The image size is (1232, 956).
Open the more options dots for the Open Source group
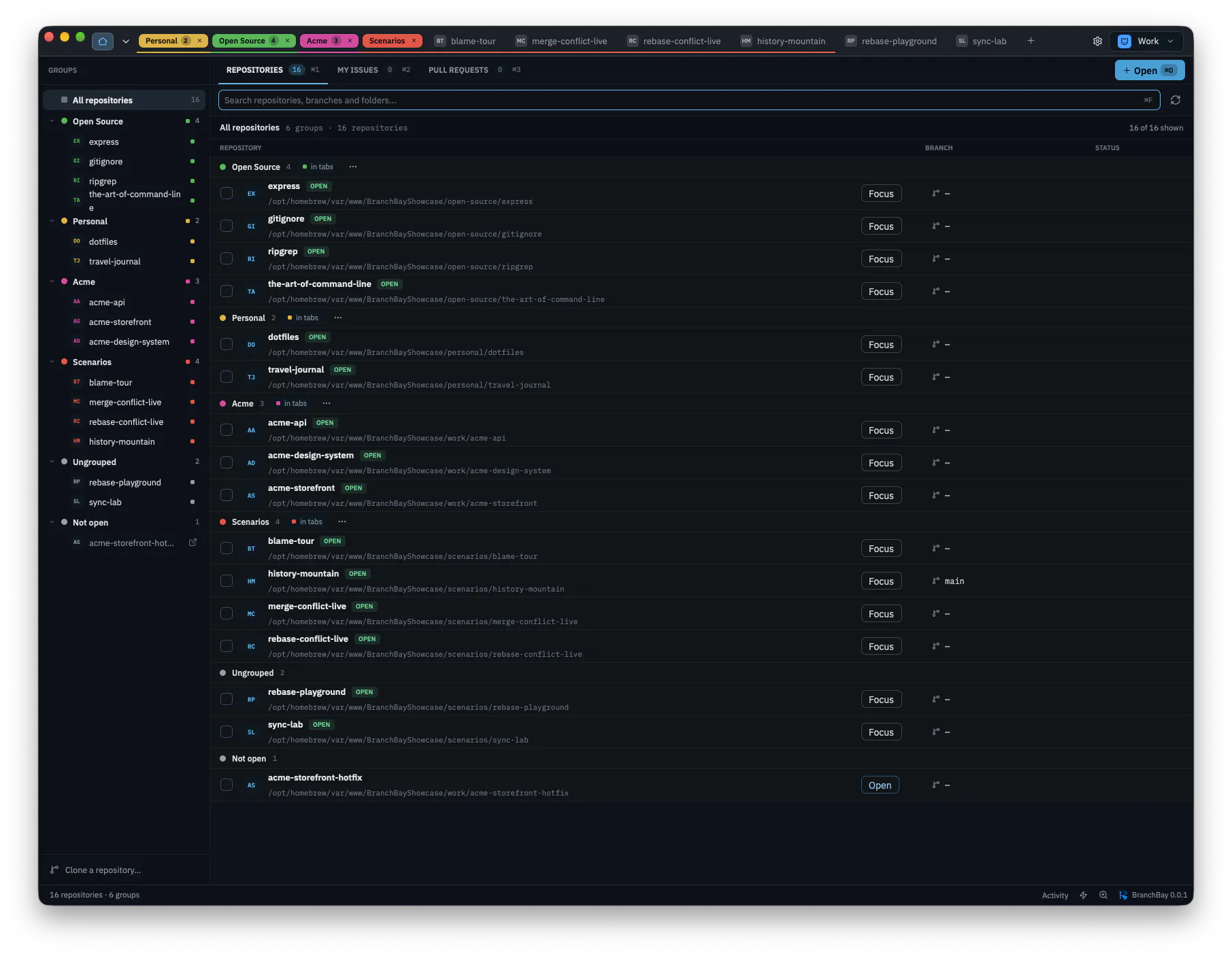click(353, 167)
